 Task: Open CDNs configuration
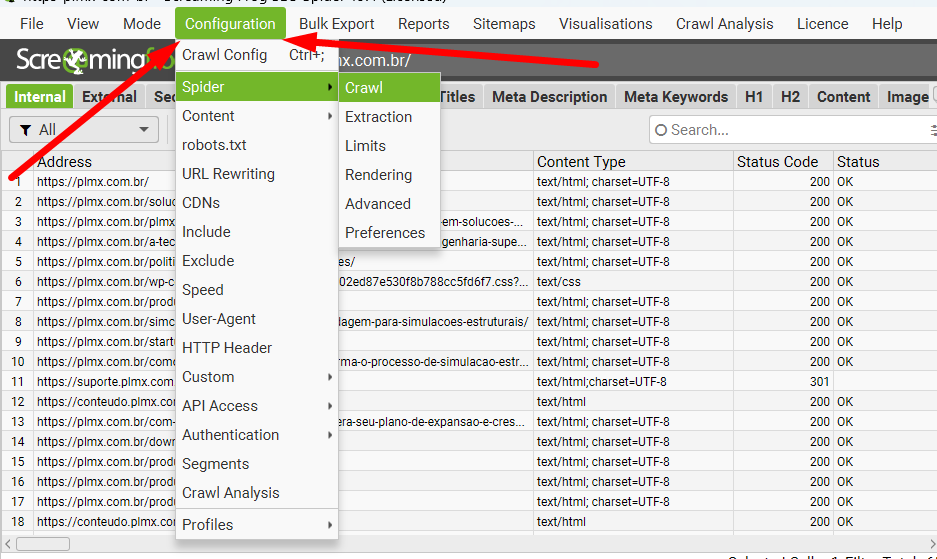(256, 203)
